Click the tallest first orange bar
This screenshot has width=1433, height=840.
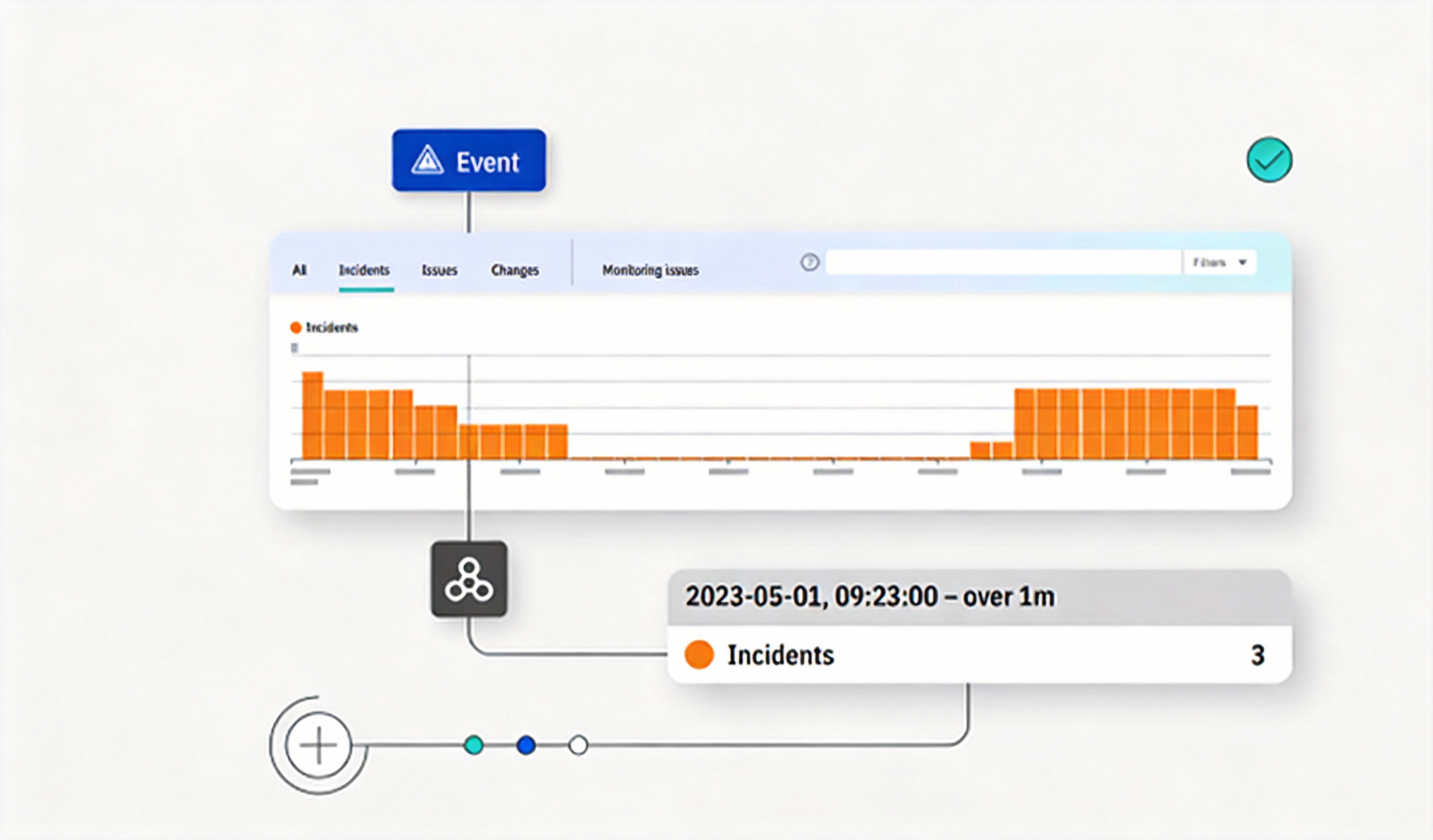coord(313,415)
